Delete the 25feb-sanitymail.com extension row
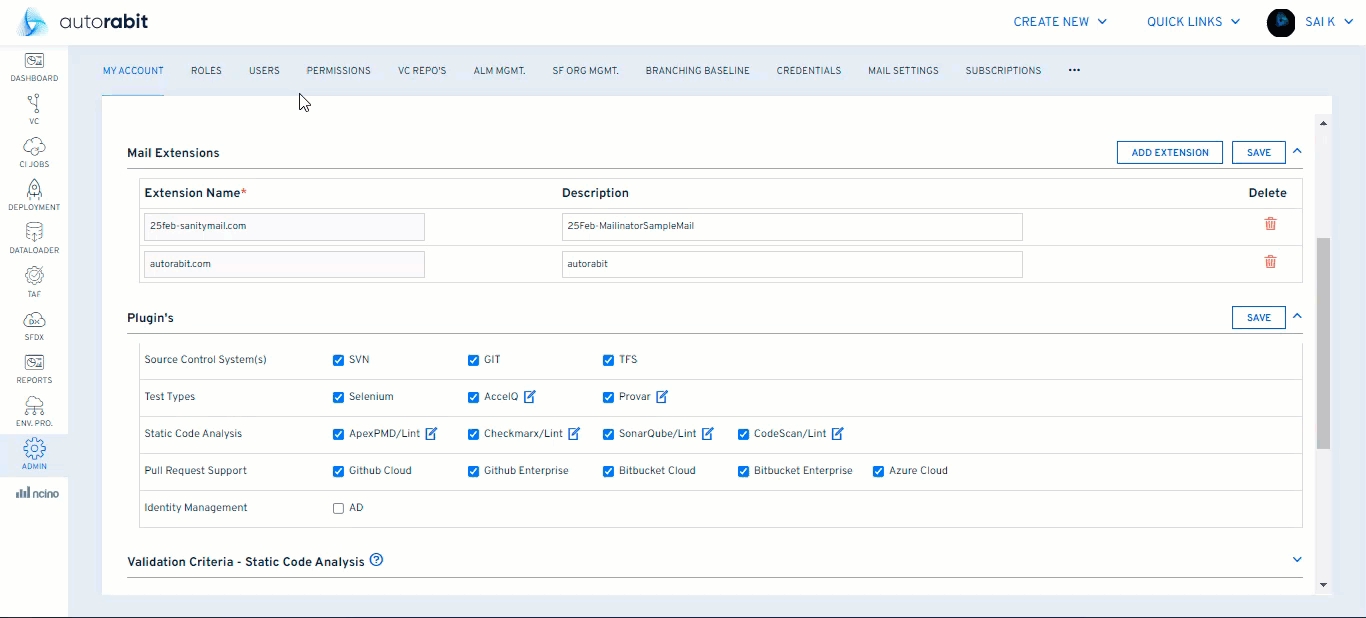This screenshot has height=618, width=1366. [x=1270, y=224]
